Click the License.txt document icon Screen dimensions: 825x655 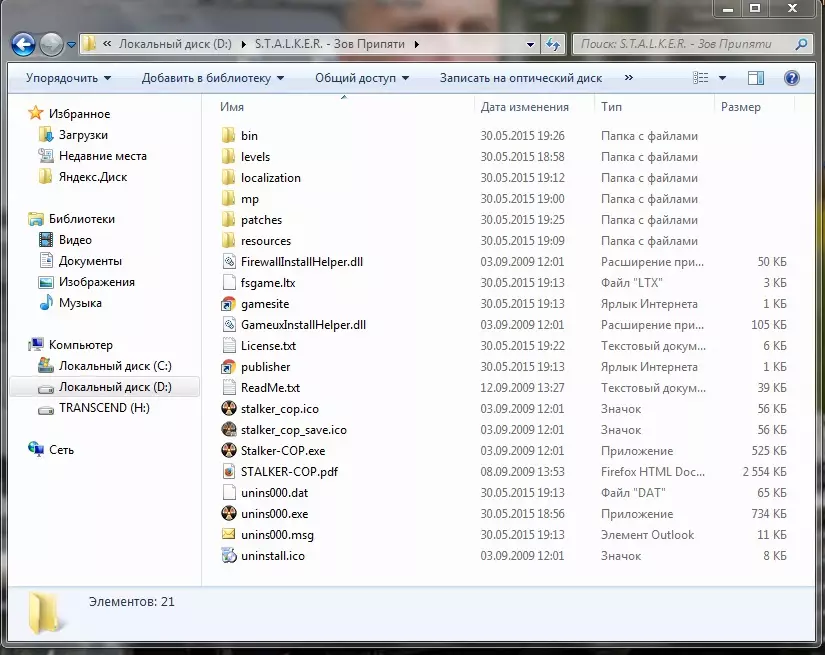click(229, 346)
